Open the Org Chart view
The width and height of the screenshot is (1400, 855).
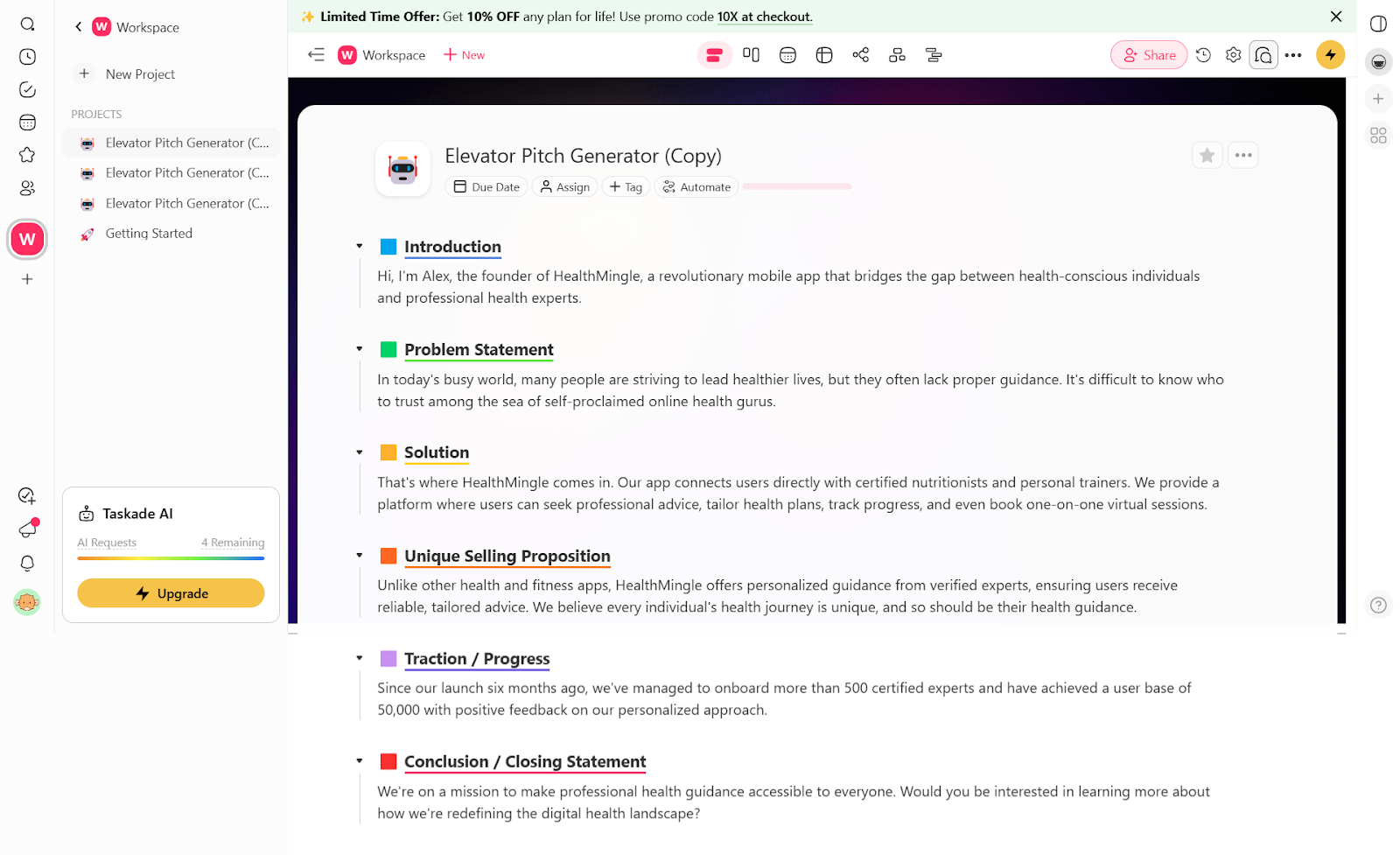[897, 54]
